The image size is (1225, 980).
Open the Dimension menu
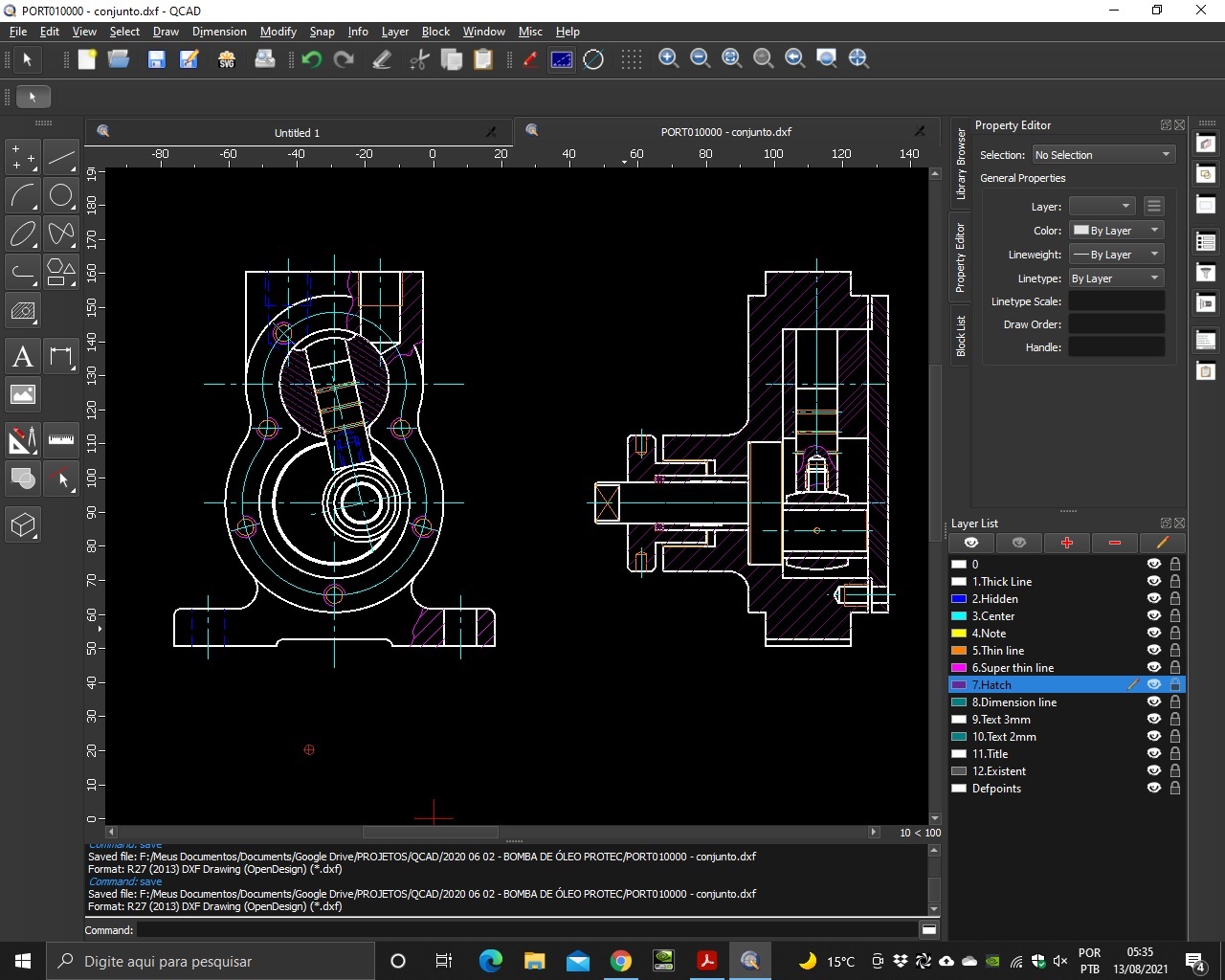(219, 32)
